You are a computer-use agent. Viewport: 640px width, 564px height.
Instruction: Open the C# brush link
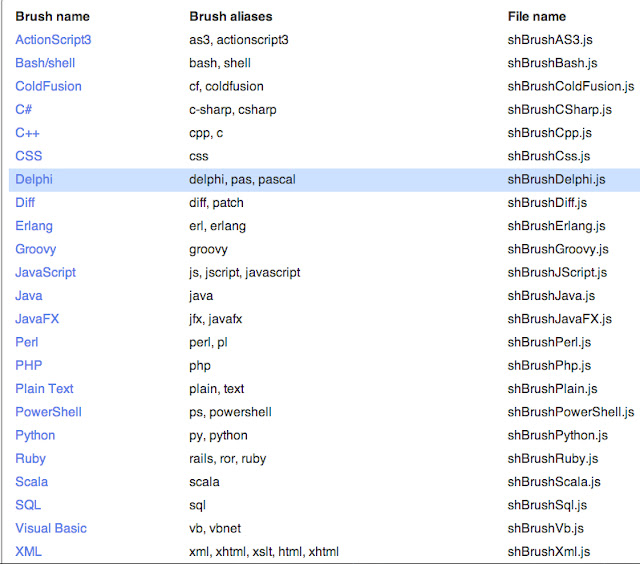(24, 110)
